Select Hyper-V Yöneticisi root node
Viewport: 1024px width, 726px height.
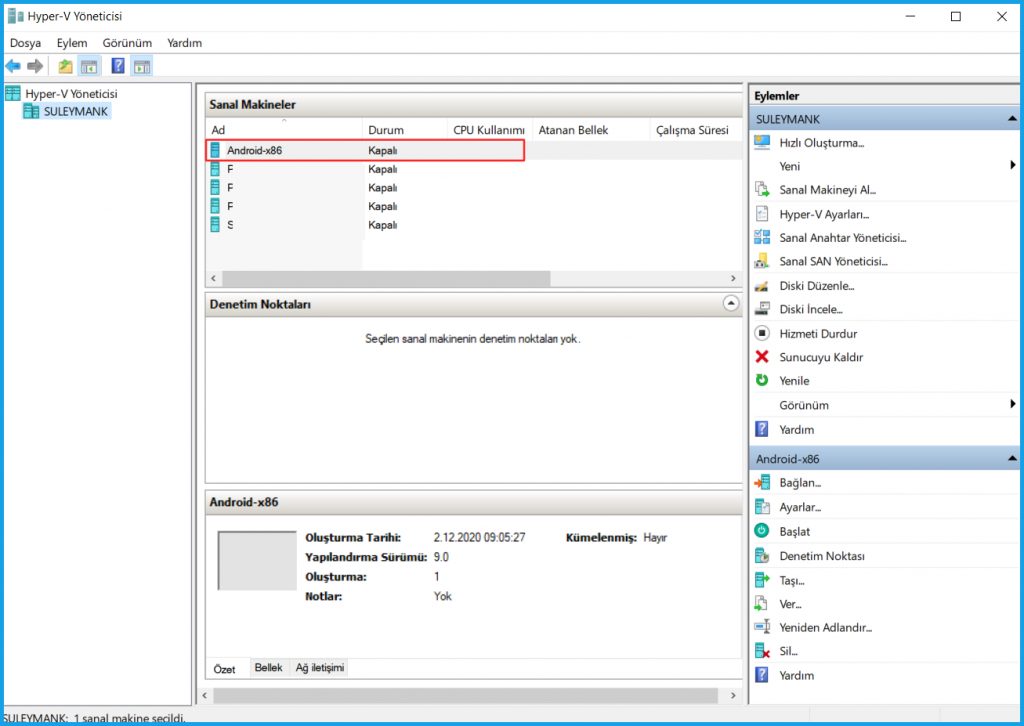coord(62,94)
